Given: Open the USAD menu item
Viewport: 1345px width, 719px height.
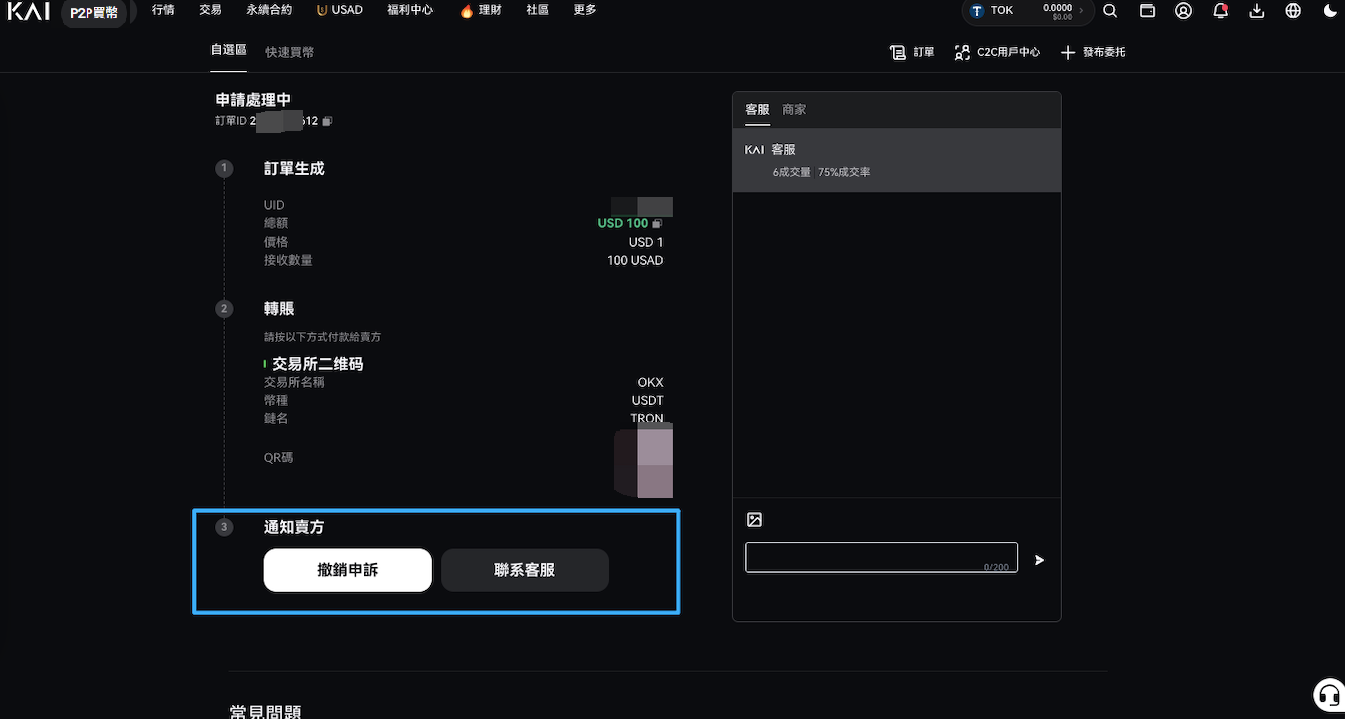Looking at the screenshot, I should click(339, 10).
